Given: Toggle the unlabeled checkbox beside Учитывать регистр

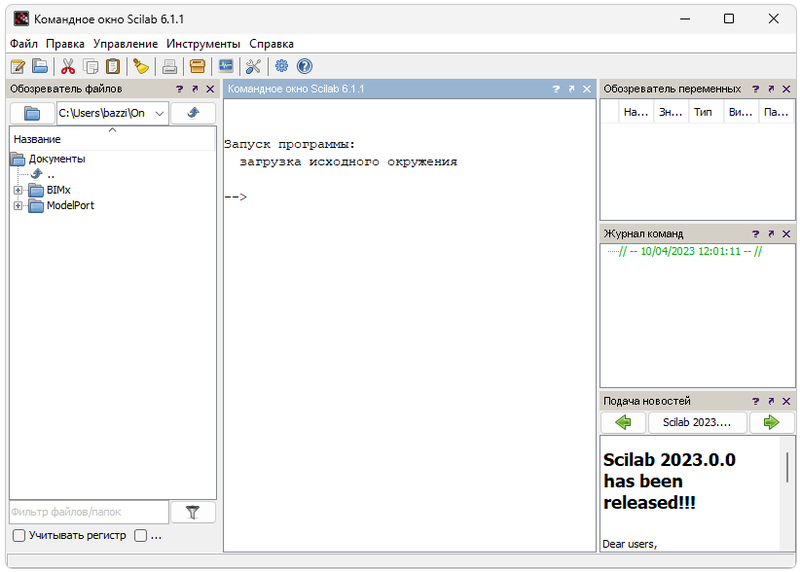Looking at the screenshot, I should (x=141, y=536).
